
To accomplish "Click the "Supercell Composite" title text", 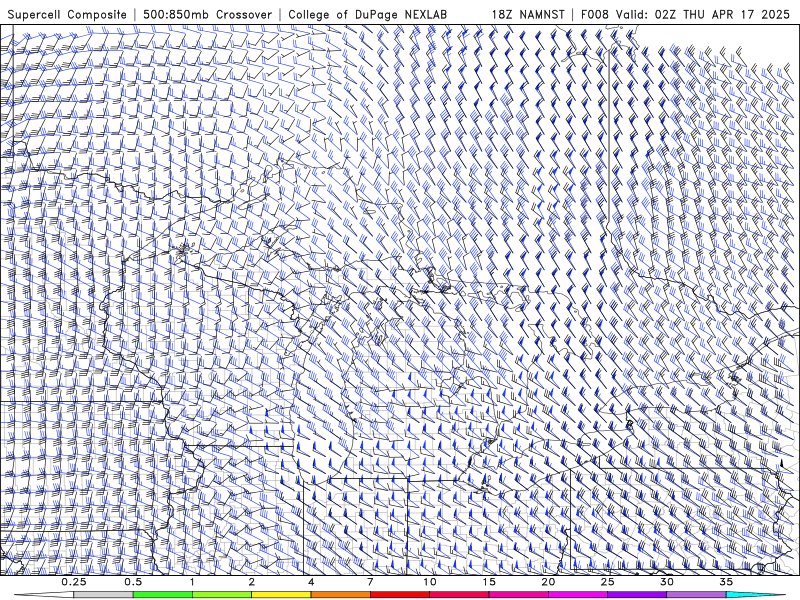I will point(67,14).
